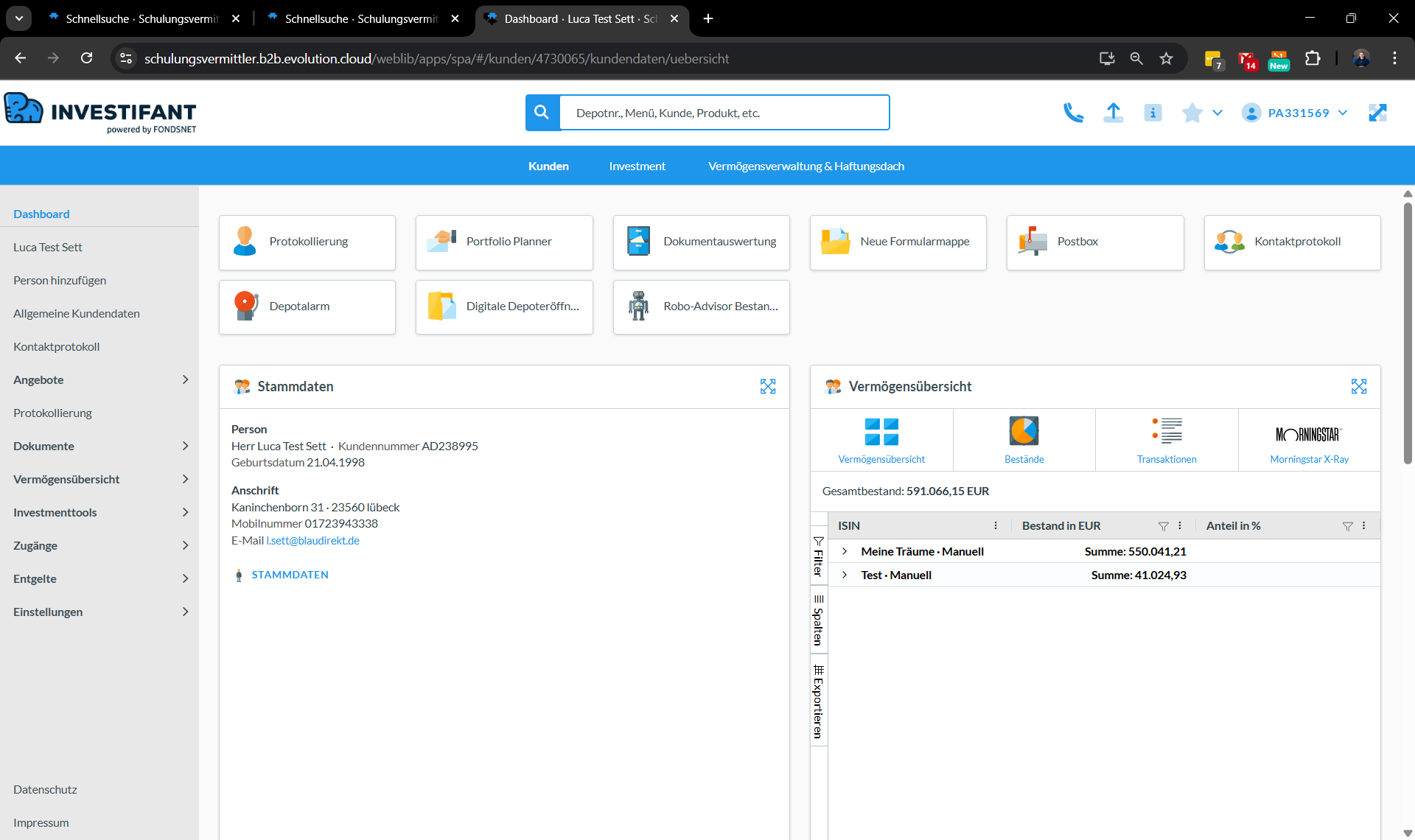Screen dimensions: 1415x840
Task: Switch to the Investment menu
Action: 637,167
